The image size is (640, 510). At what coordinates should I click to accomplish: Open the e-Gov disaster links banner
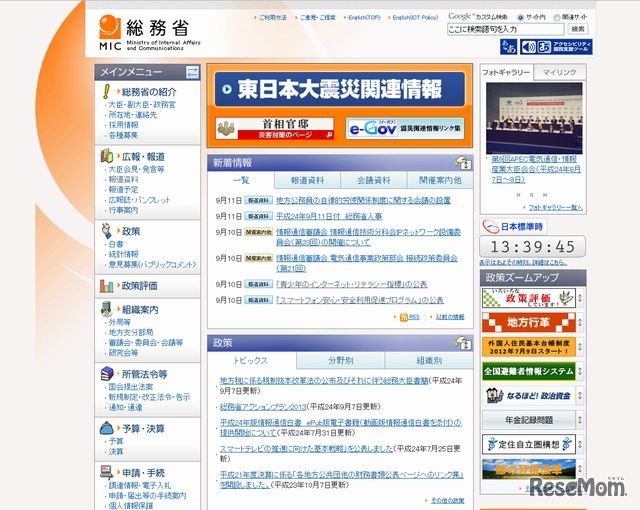click(x=405, y=129)
